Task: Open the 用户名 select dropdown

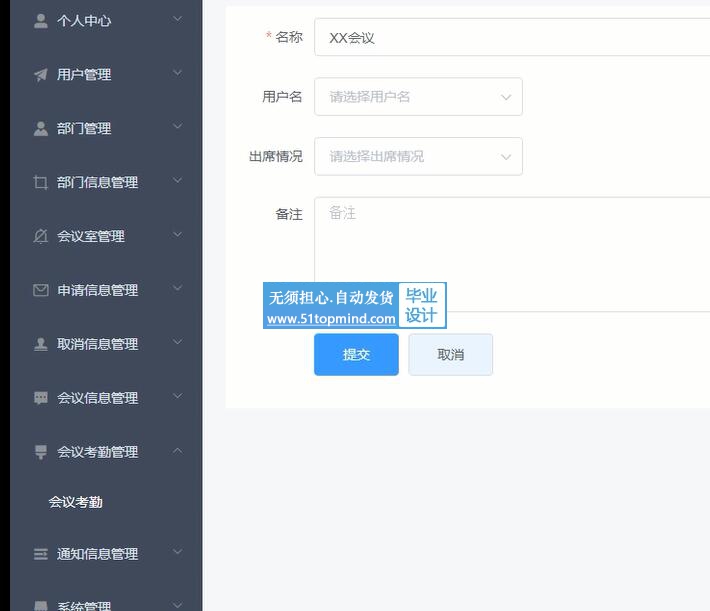Action: click(418, 96)
